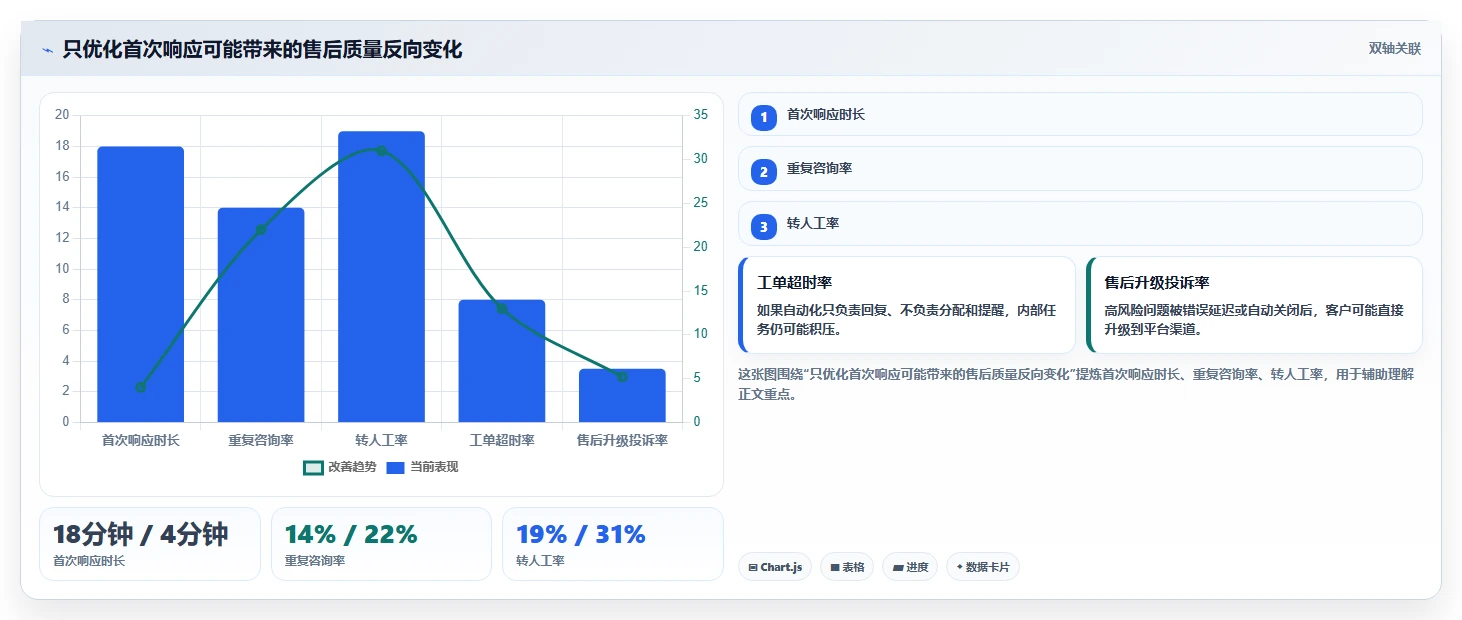Click x-axis label 售后升级投诉率
This screenshot has width=1462, height=620.
(x=622, y=440)
